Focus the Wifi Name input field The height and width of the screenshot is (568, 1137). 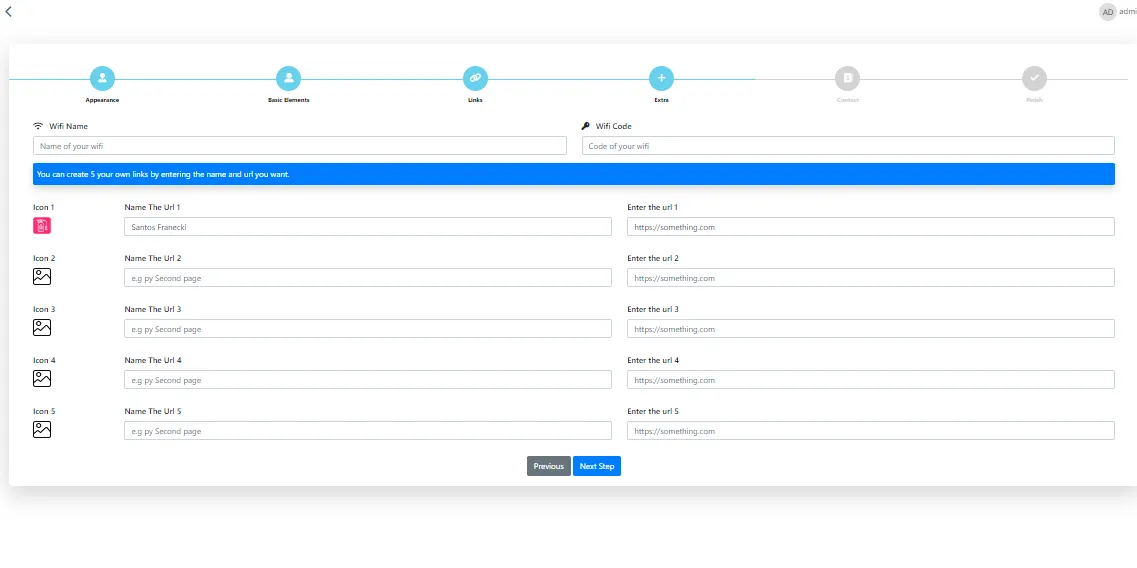pos(300,146)
